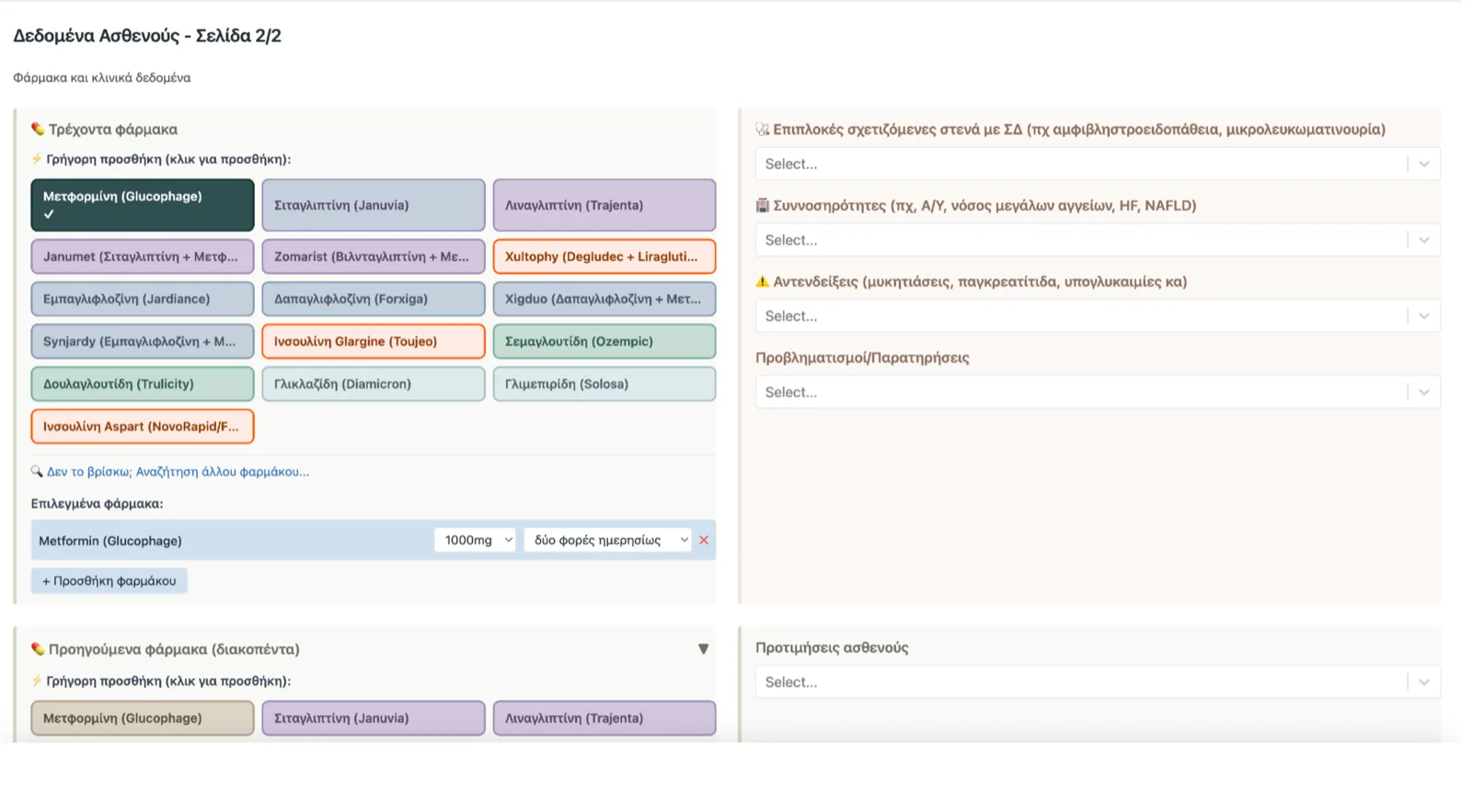This screenshot has height=812, width=1472.
Task: Click the checkmark on the Μετφορμίνη (Glucophage) chip
Action: [49, 213]
